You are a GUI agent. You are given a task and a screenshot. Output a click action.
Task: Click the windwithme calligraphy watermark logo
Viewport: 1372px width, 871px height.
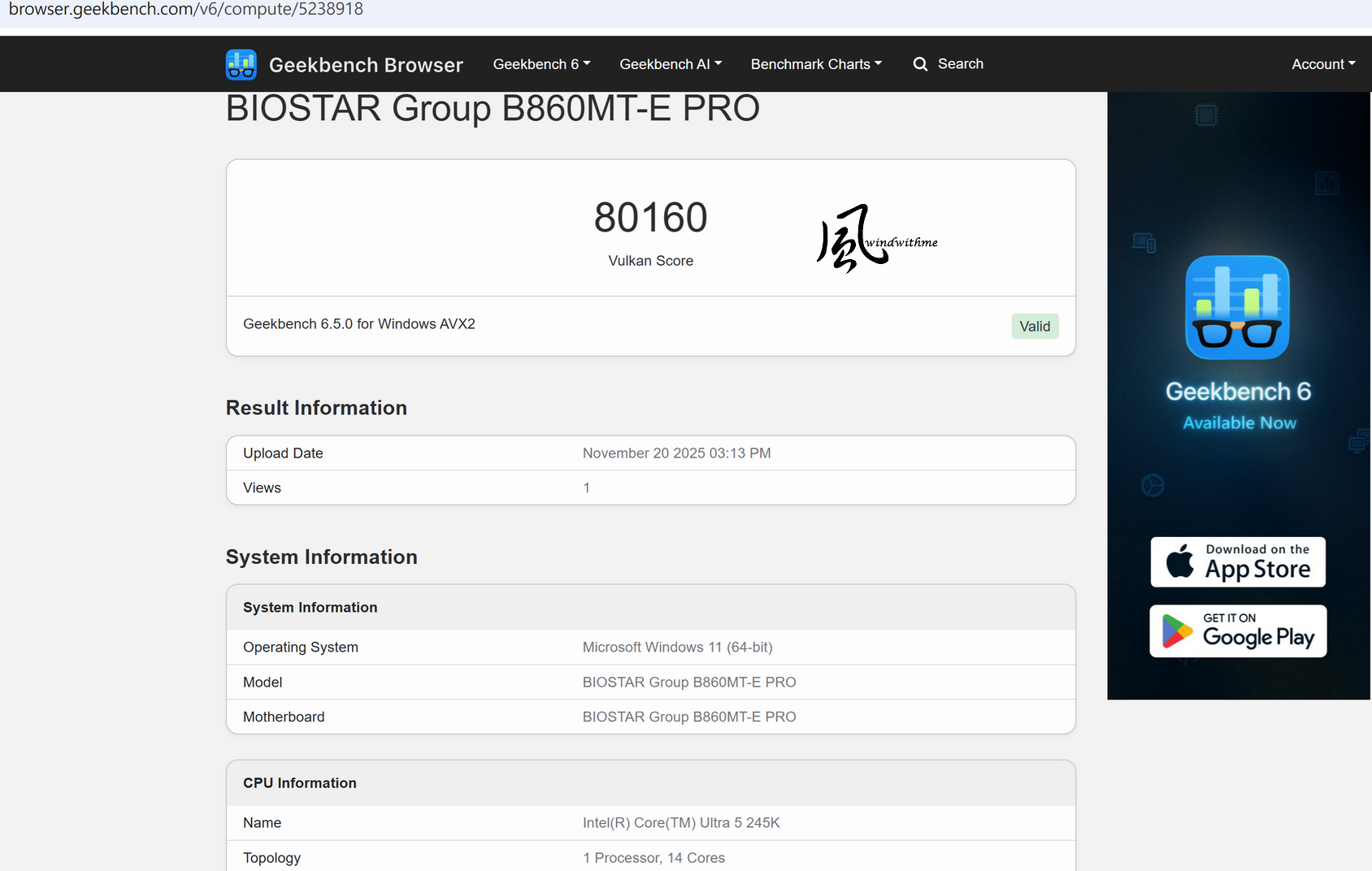coord(875,237)
